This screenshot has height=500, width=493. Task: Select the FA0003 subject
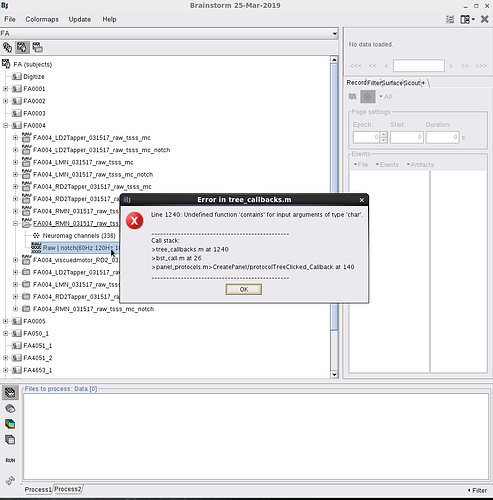pos(34,113)
